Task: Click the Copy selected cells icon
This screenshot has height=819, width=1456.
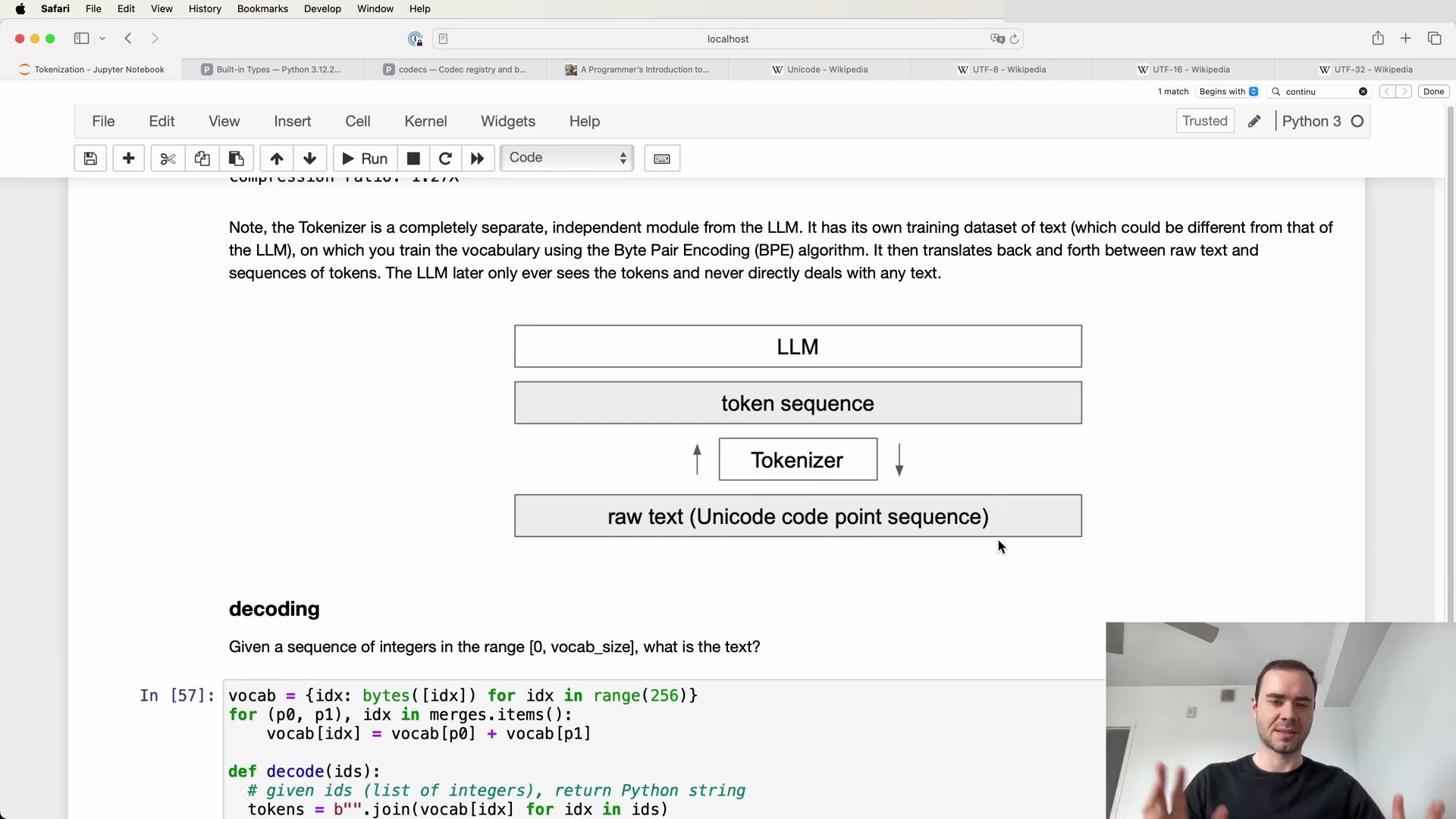Action: [x=202, y=158]
